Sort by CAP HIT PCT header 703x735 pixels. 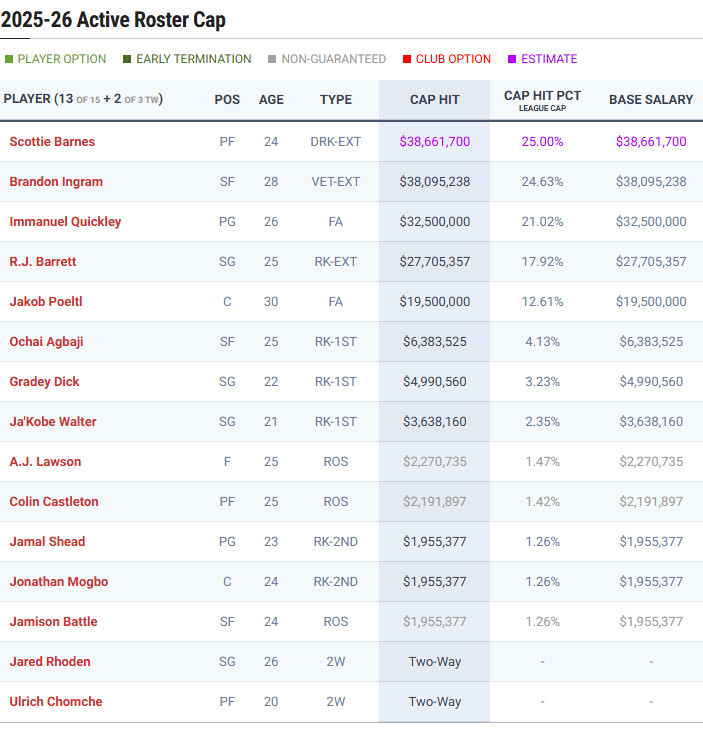[542, 96]
